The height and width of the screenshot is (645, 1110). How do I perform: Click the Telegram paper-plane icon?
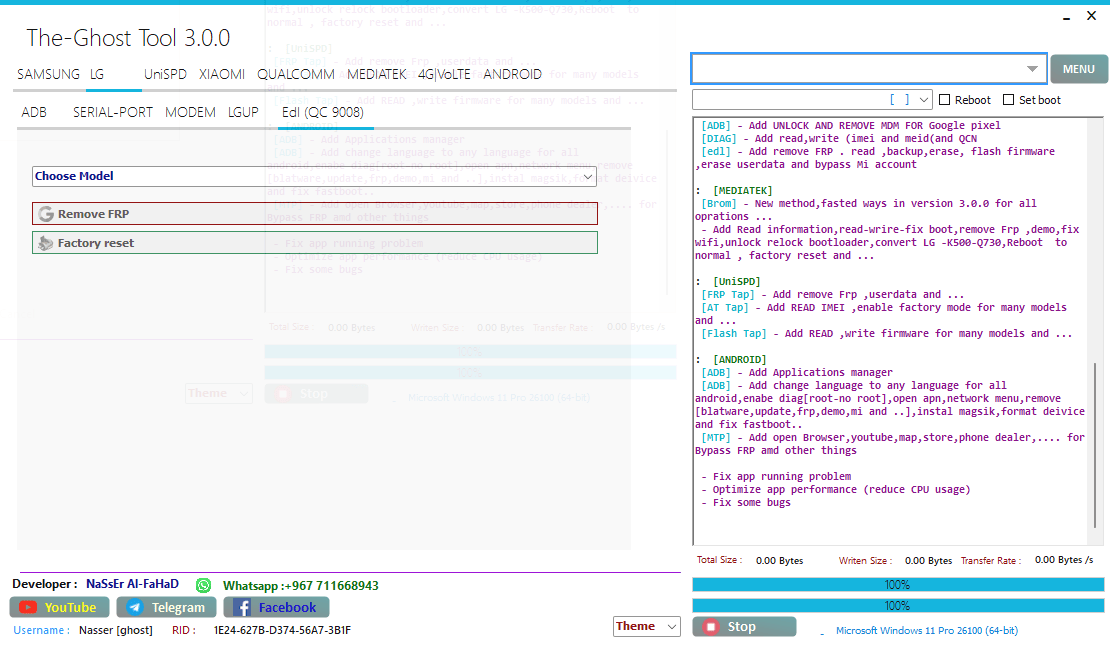[134, 607]
